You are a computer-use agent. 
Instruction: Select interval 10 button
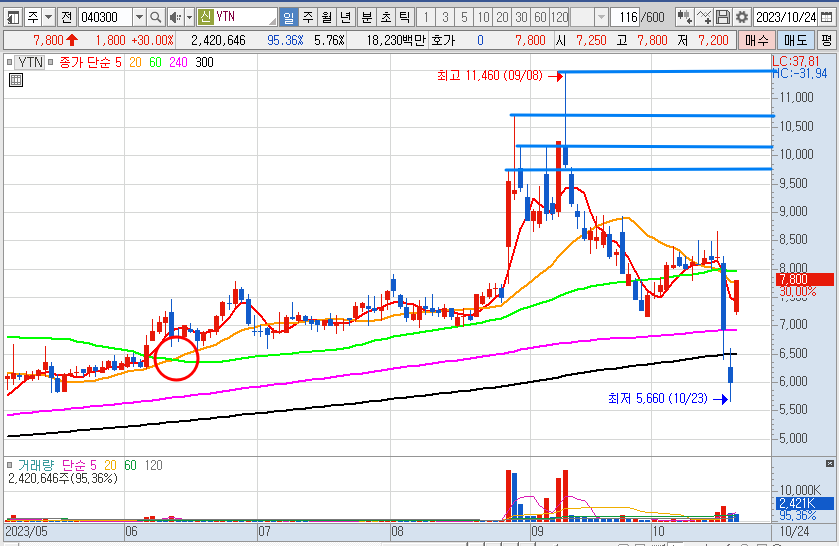483,18
